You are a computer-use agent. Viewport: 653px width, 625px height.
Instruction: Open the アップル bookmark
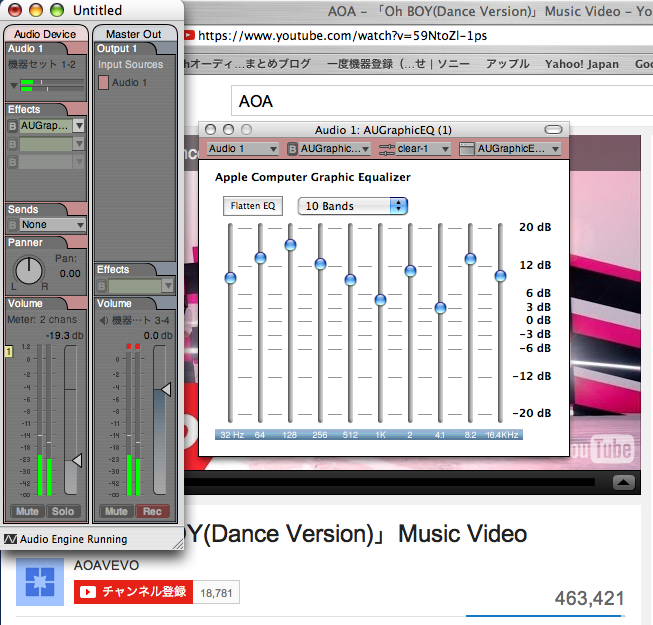pos(507,64)
